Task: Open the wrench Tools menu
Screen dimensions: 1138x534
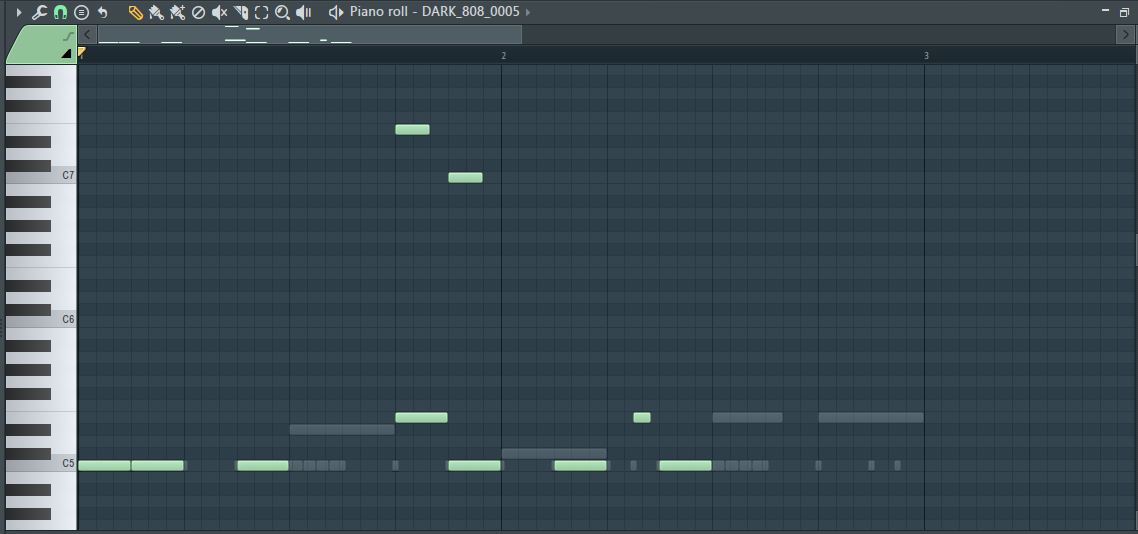Action: tap(39, 12)
